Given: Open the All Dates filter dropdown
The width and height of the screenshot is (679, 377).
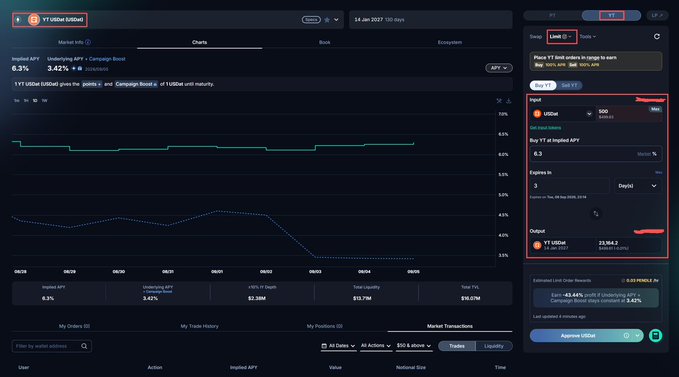Looking at the screenshot, I should coord(338,346).
